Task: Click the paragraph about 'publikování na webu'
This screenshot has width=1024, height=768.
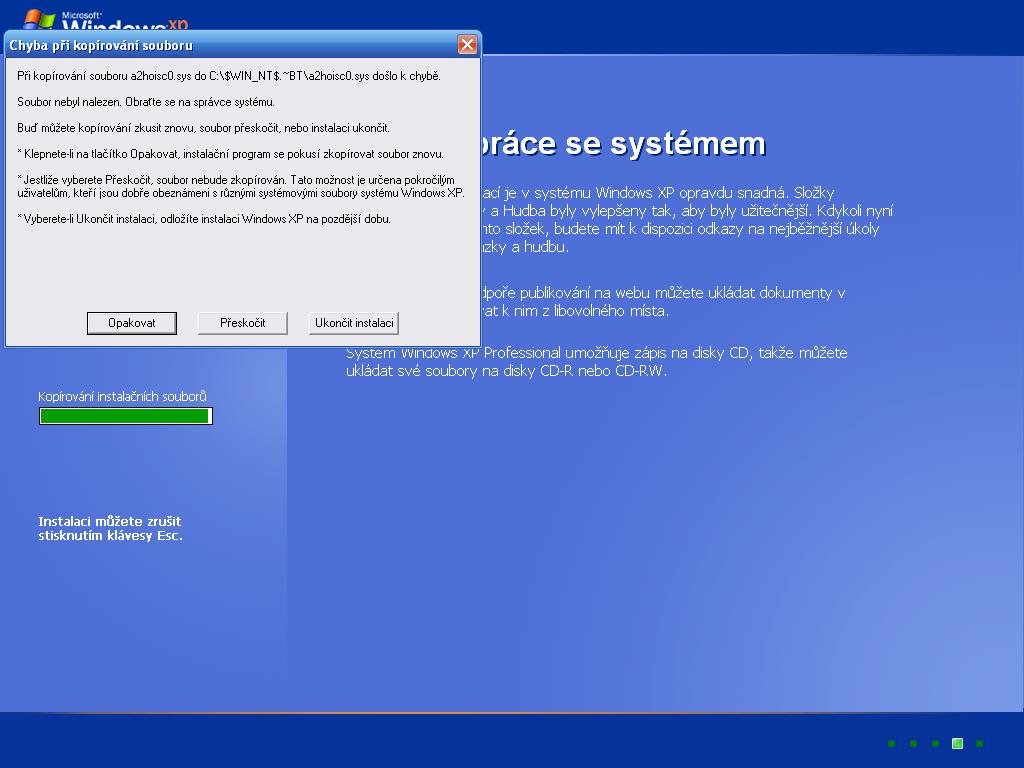Action: [x=664, y=302]
